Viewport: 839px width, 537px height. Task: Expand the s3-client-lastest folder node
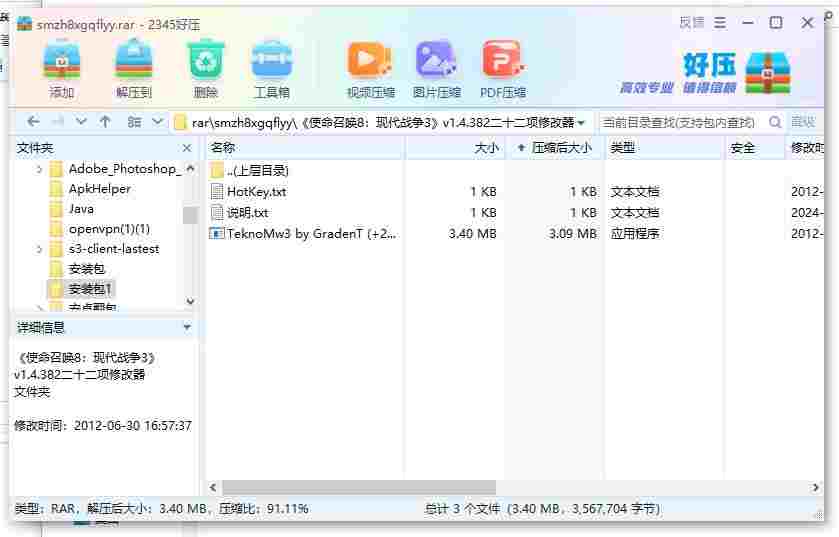point(39,249)
